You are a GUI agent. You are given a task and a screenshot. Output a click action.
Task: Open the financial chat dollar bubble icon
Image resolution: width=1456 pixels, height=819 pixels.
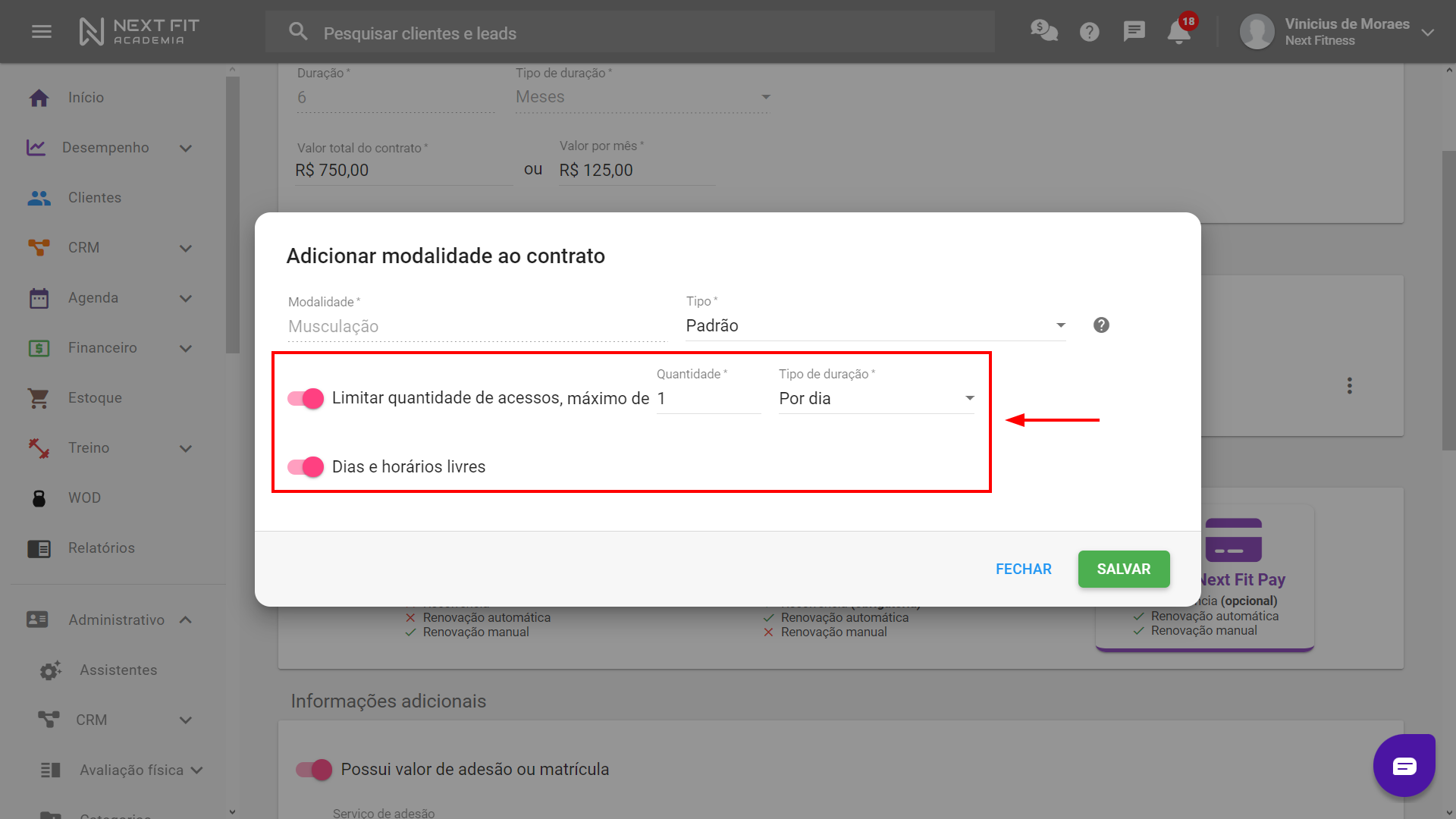tap(1043, 31)
